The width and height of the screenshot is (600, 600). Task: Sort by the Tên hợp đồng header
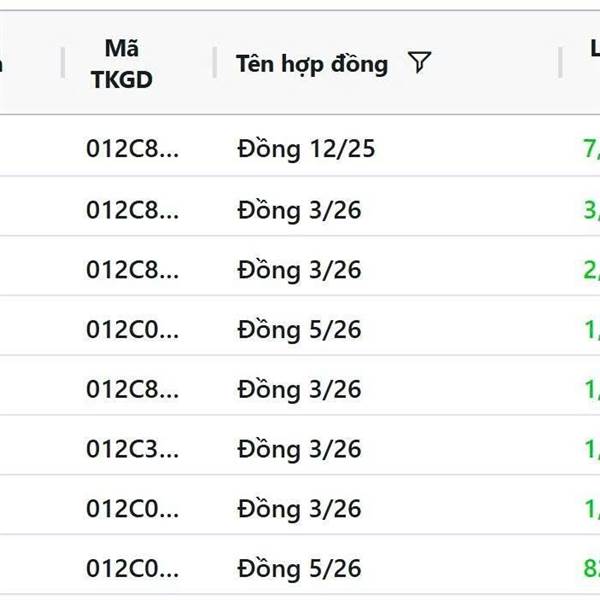tap(312, 64)
